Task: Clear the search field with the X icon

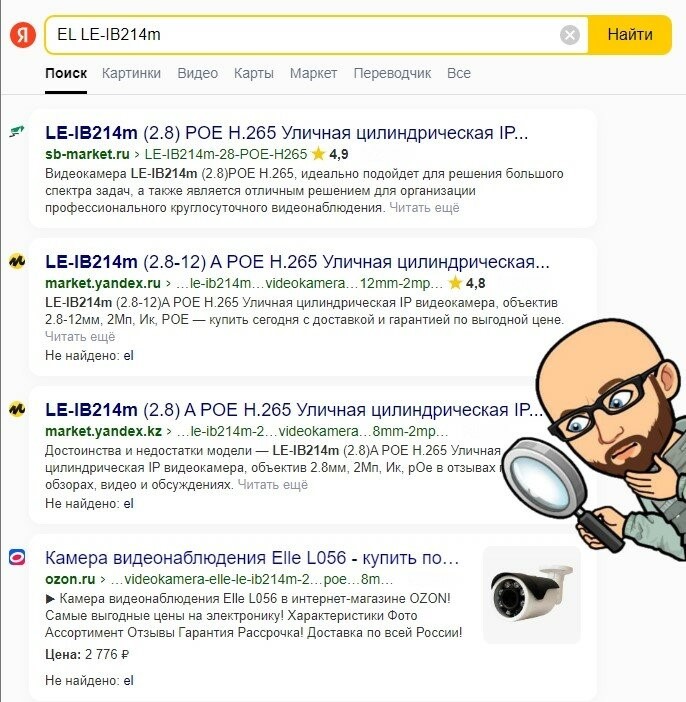Action: coord(570,34)
